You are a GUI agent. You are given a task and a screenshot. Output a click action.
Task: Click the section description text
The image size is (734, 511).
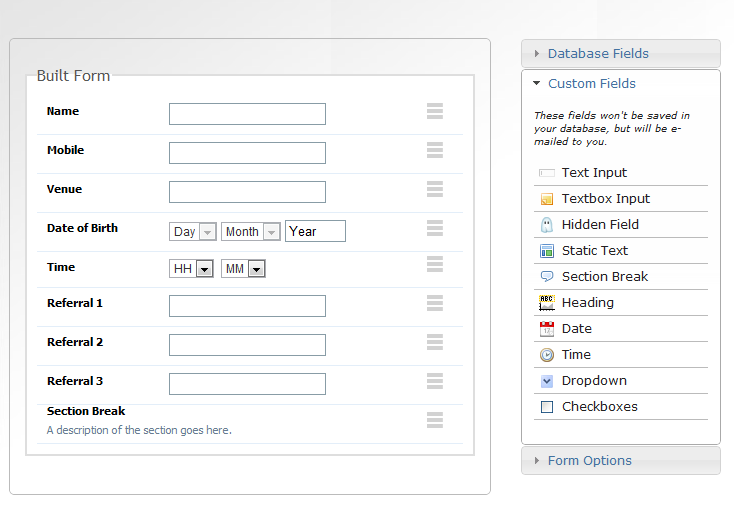point(139,430)
